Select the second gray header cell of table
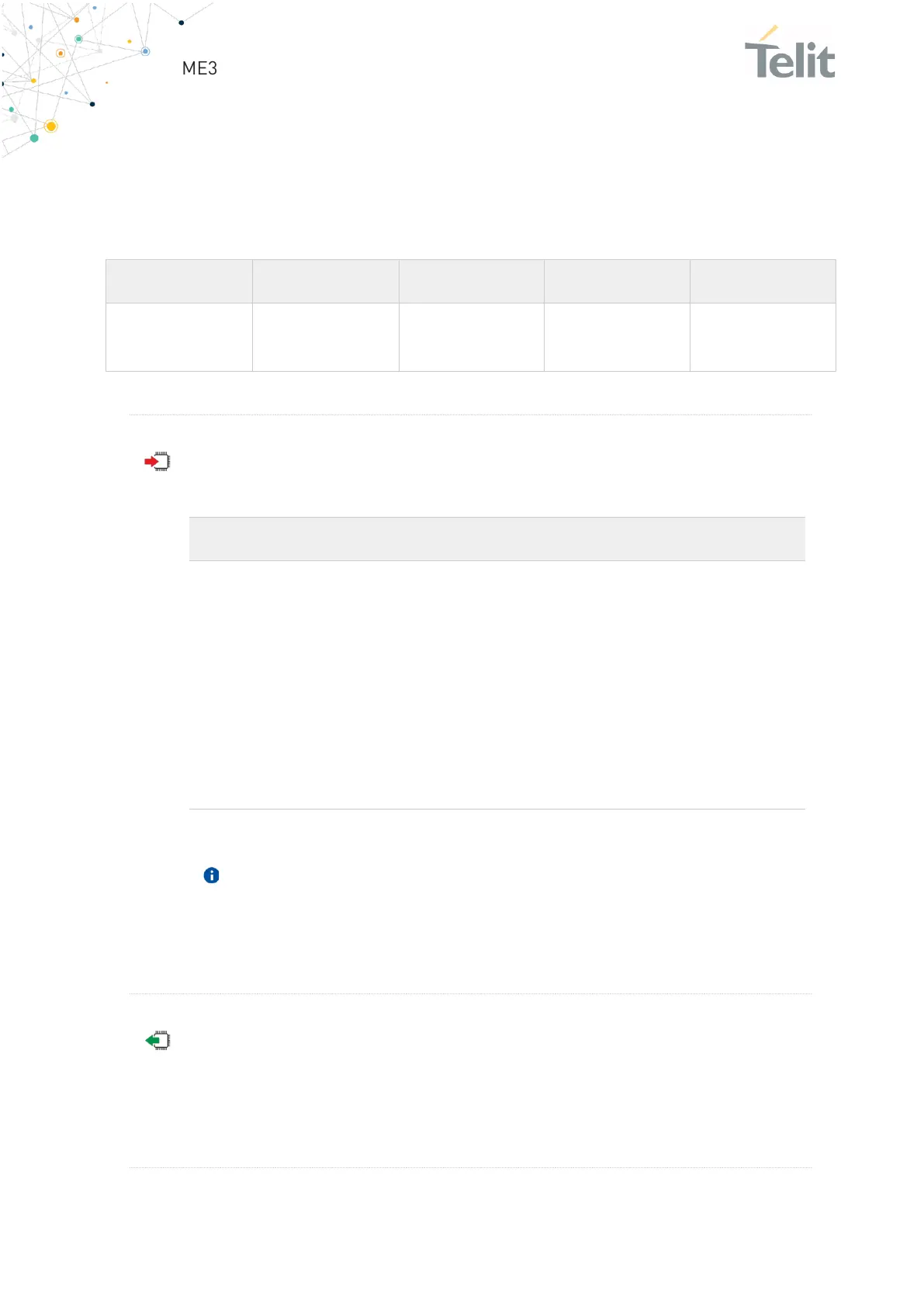924x1307 pixels. (x=325, y=281)
